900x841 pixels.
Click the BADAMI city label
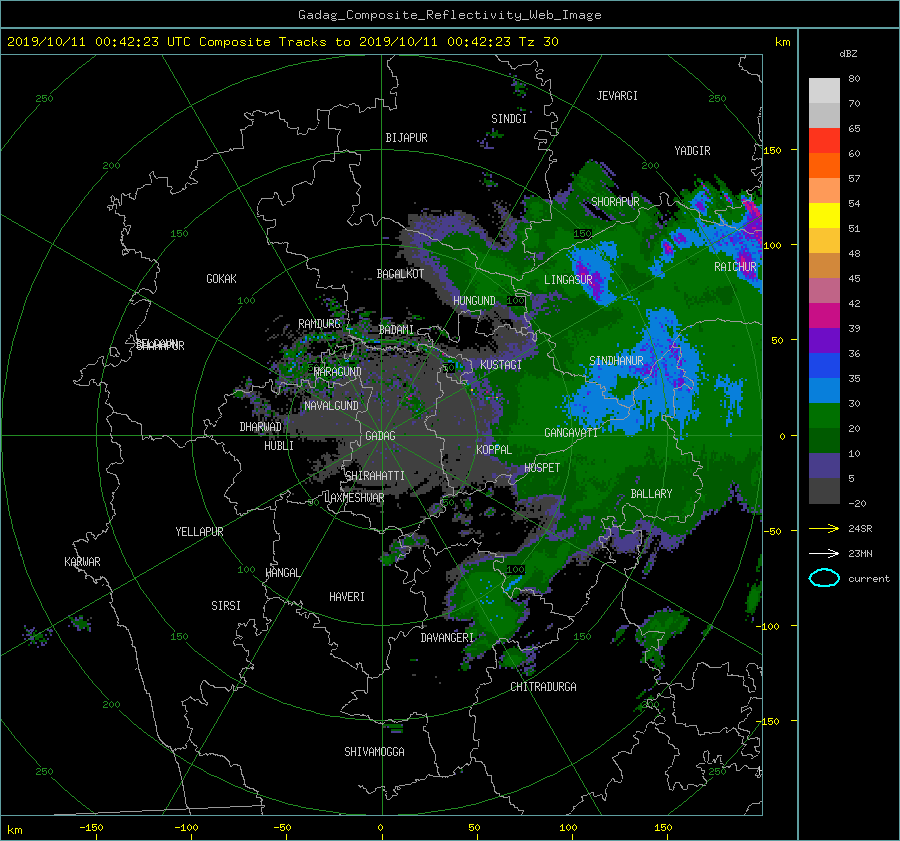[396, 330]
